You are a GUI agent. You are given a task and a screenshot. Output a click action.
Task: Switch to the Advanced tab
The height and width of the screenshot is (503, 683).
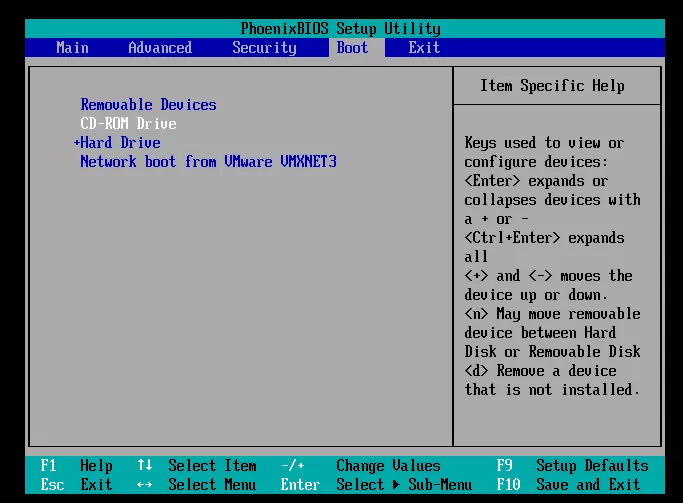(160, 48)
